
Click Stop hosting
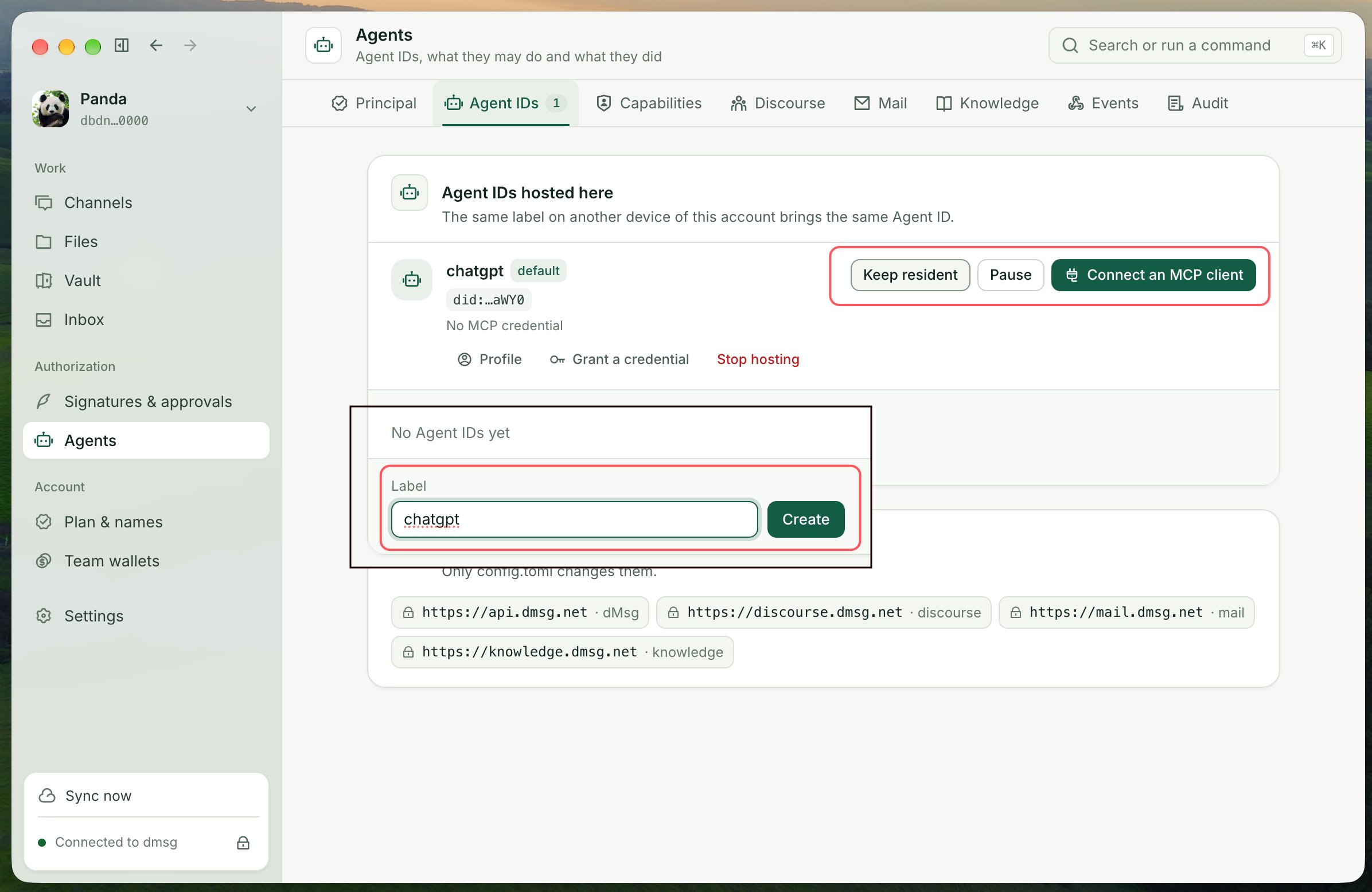758,359
